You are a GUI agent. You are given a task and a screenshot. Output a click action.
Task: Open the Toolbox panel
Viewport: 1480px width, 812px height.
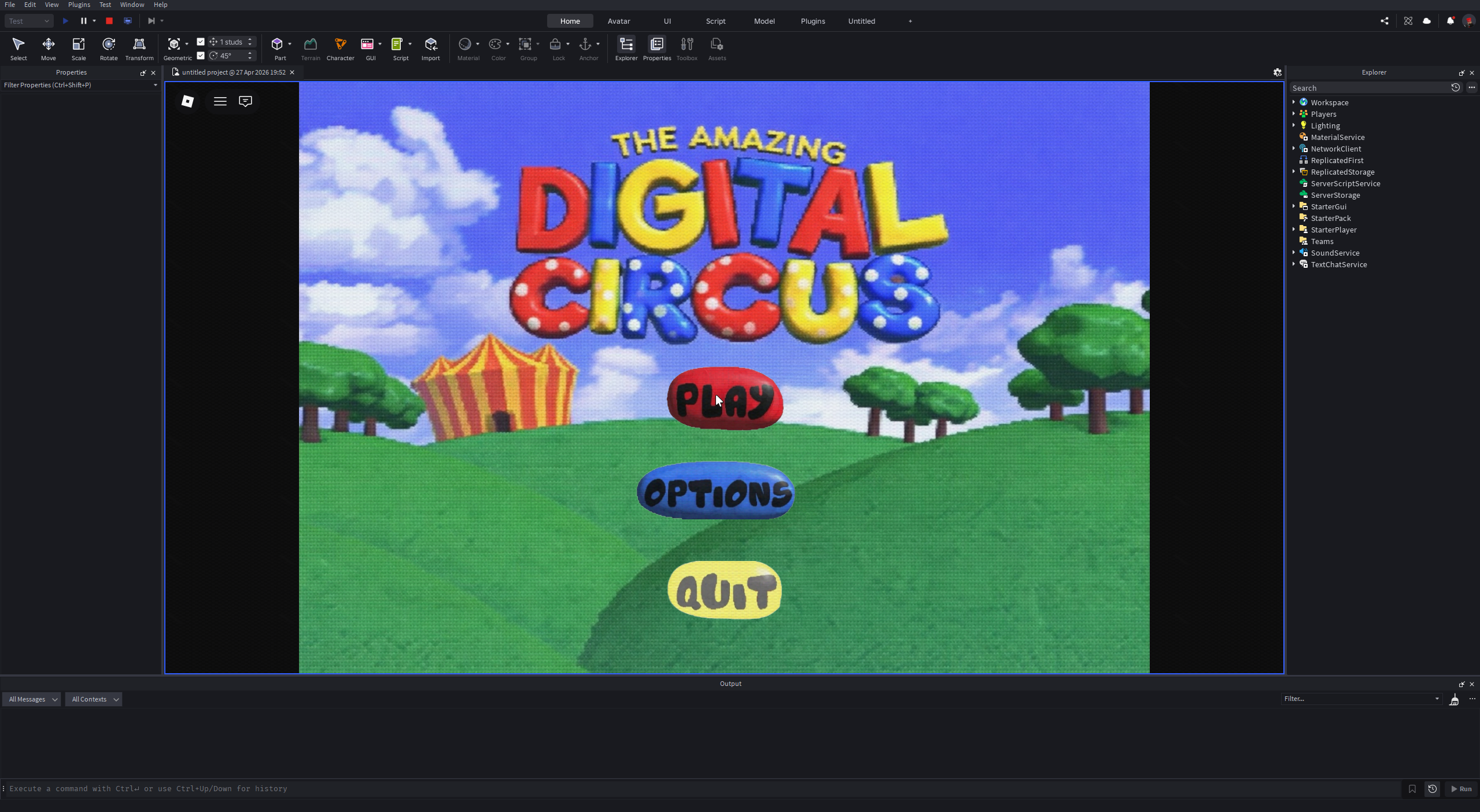(x=687, y=49)
